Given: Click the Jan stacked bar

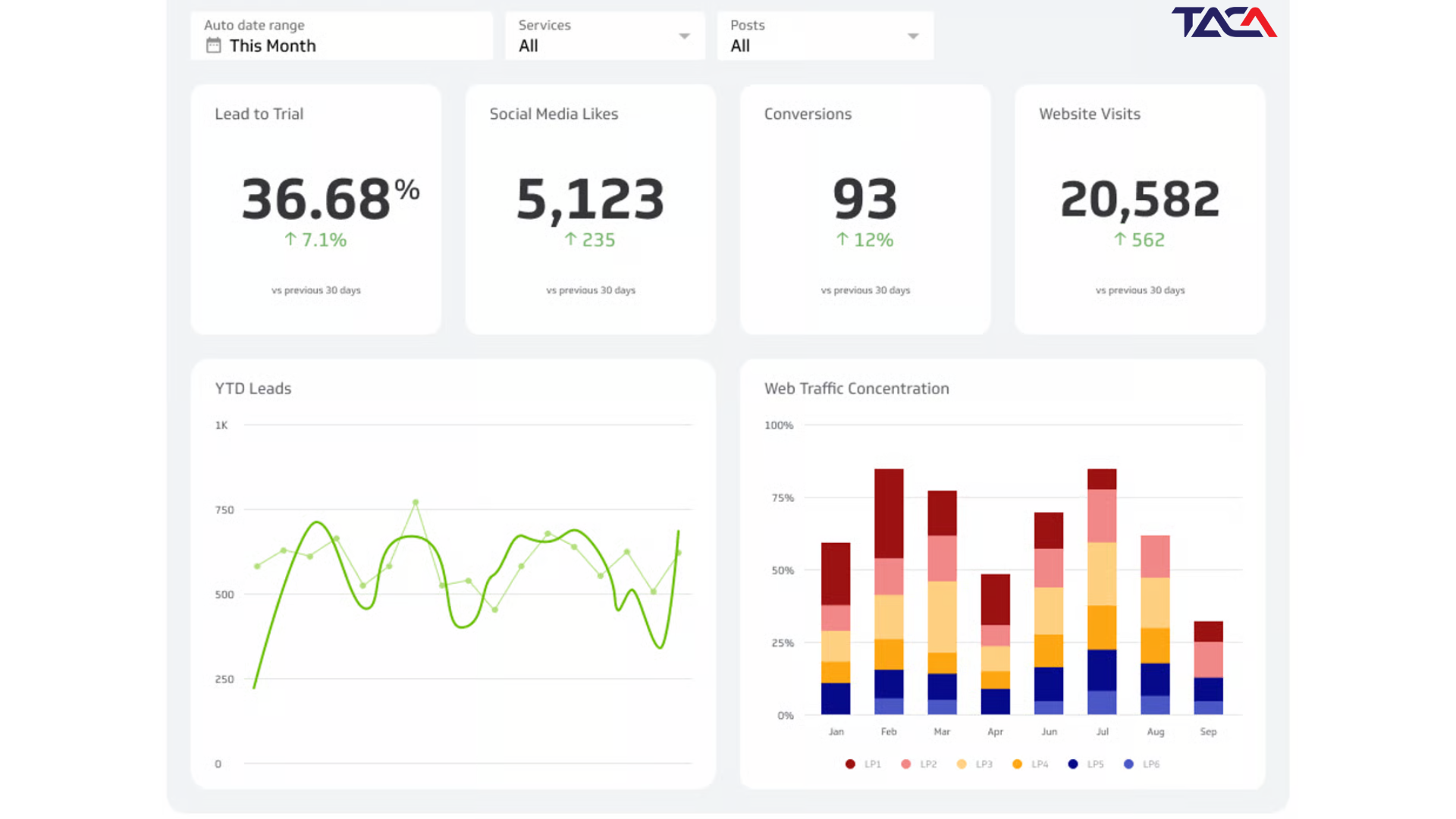Looking at the screenshot, I should [836, 629].
